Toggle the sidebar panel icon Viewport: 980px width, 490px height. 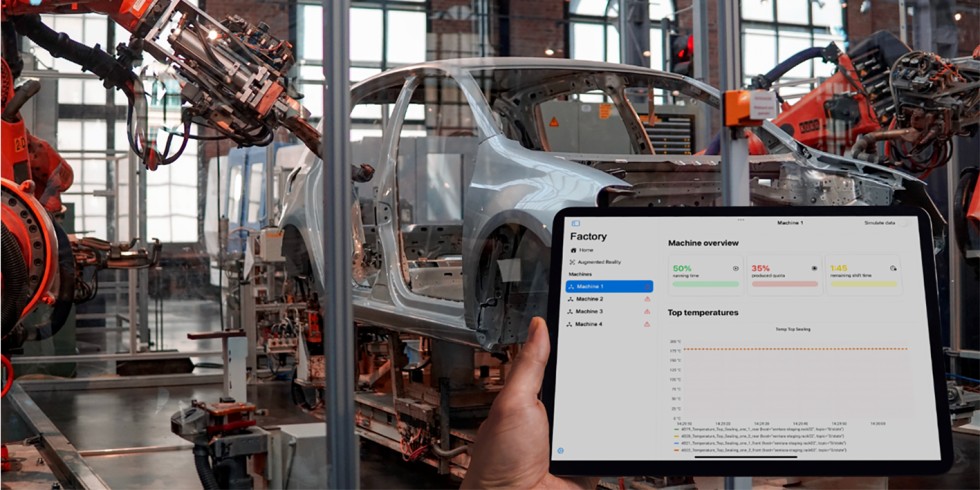coord(574,223)
